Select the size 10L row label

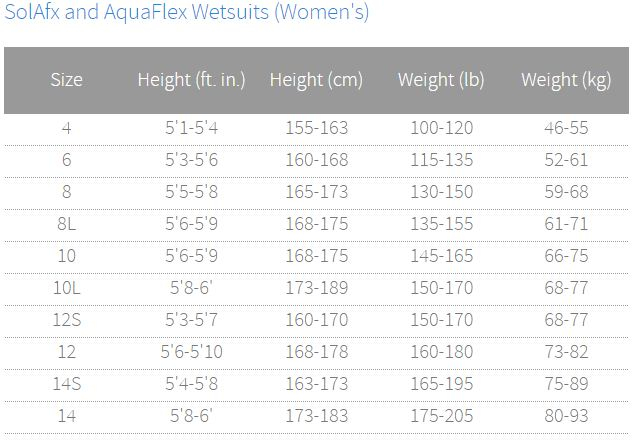tap(66, 288)
